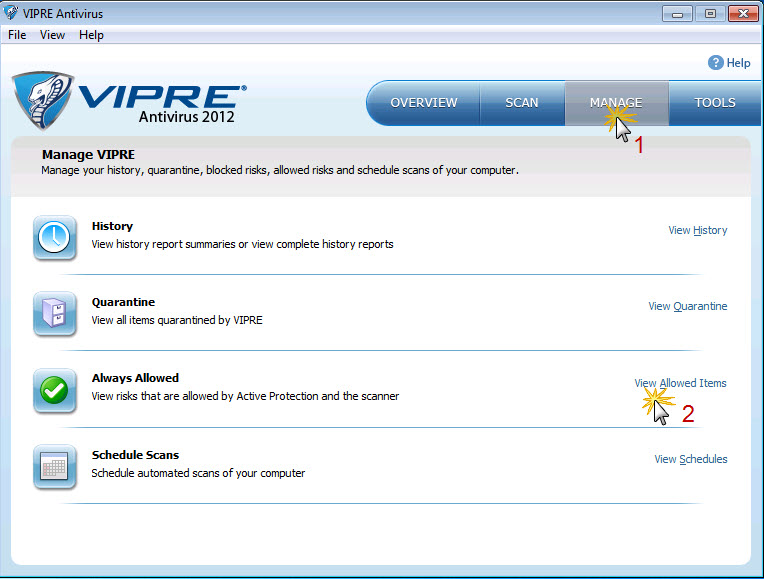
Task: Click the VIPRE title bar app icon
Action: point(10,13)
